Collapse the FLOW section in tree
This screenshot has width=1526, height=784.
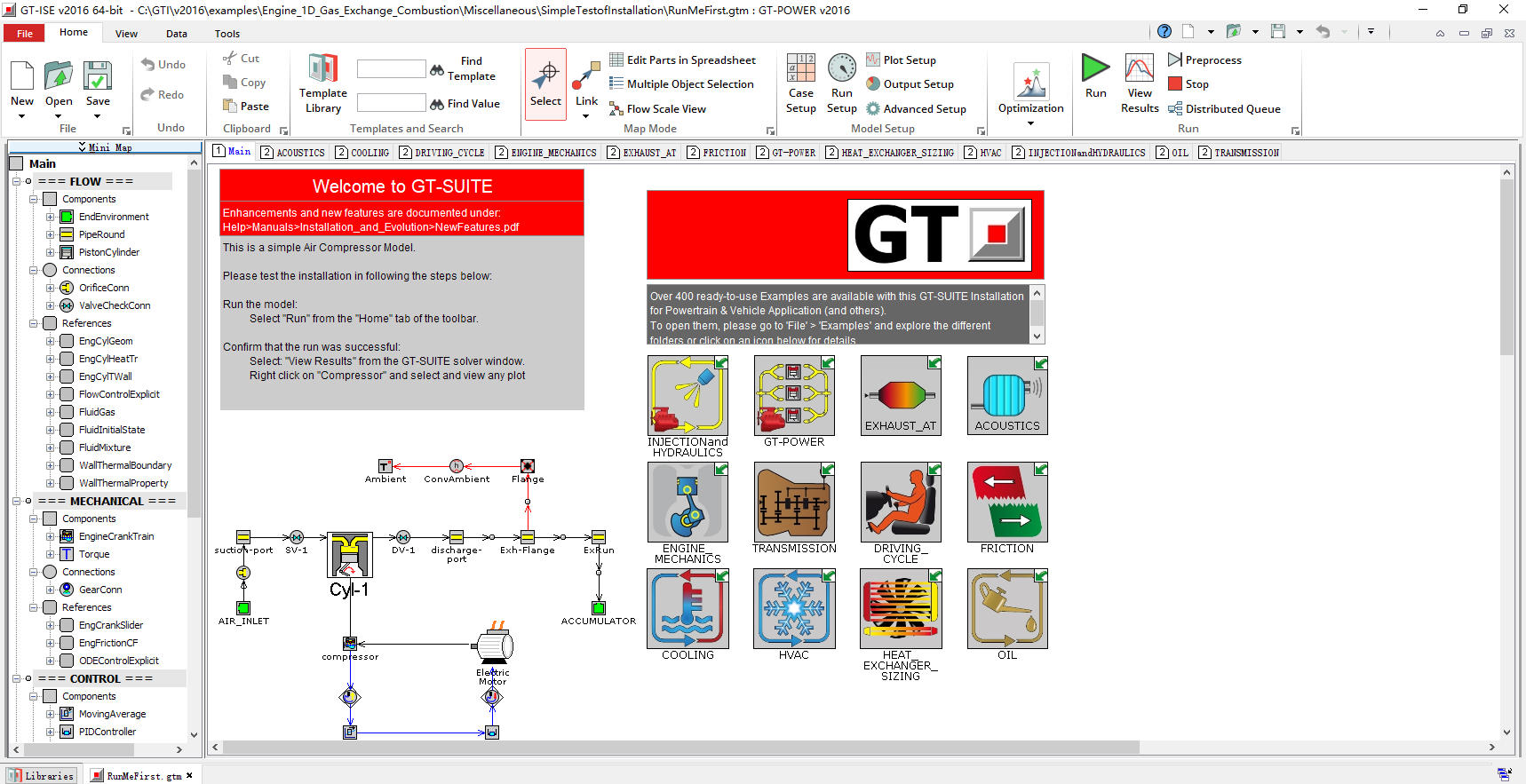16,181
